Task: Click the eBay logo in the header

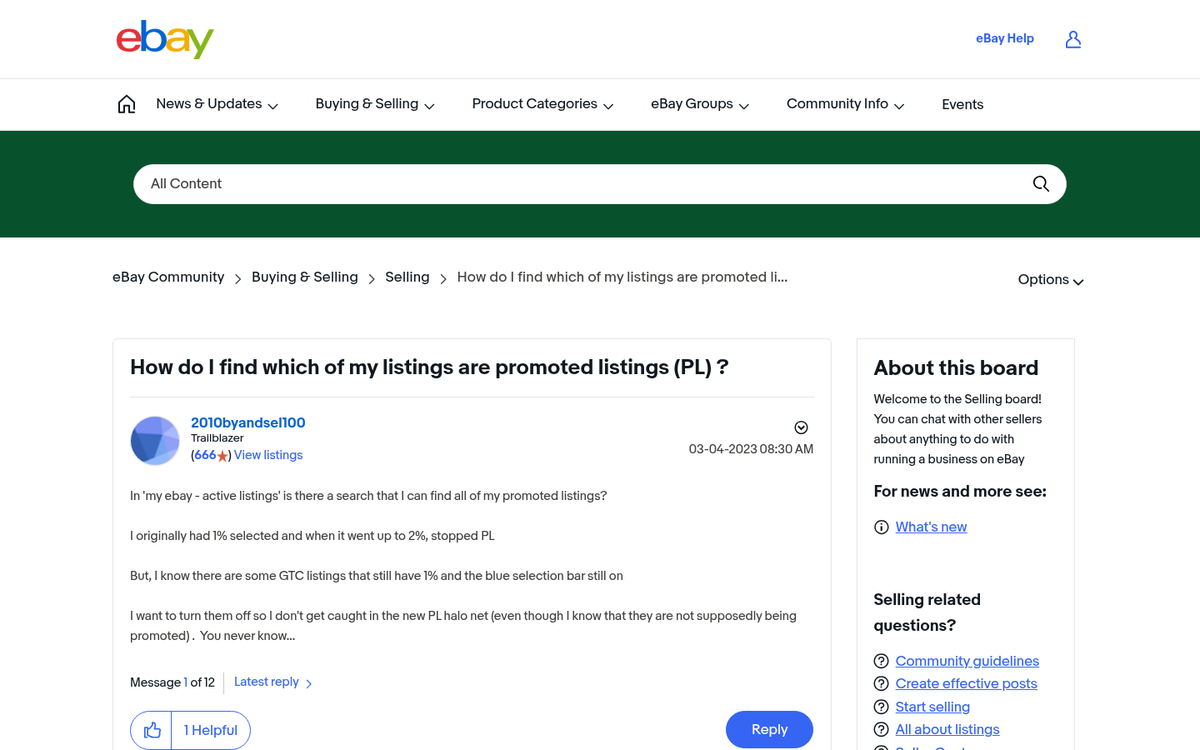Action: click(x=165, y=39)
